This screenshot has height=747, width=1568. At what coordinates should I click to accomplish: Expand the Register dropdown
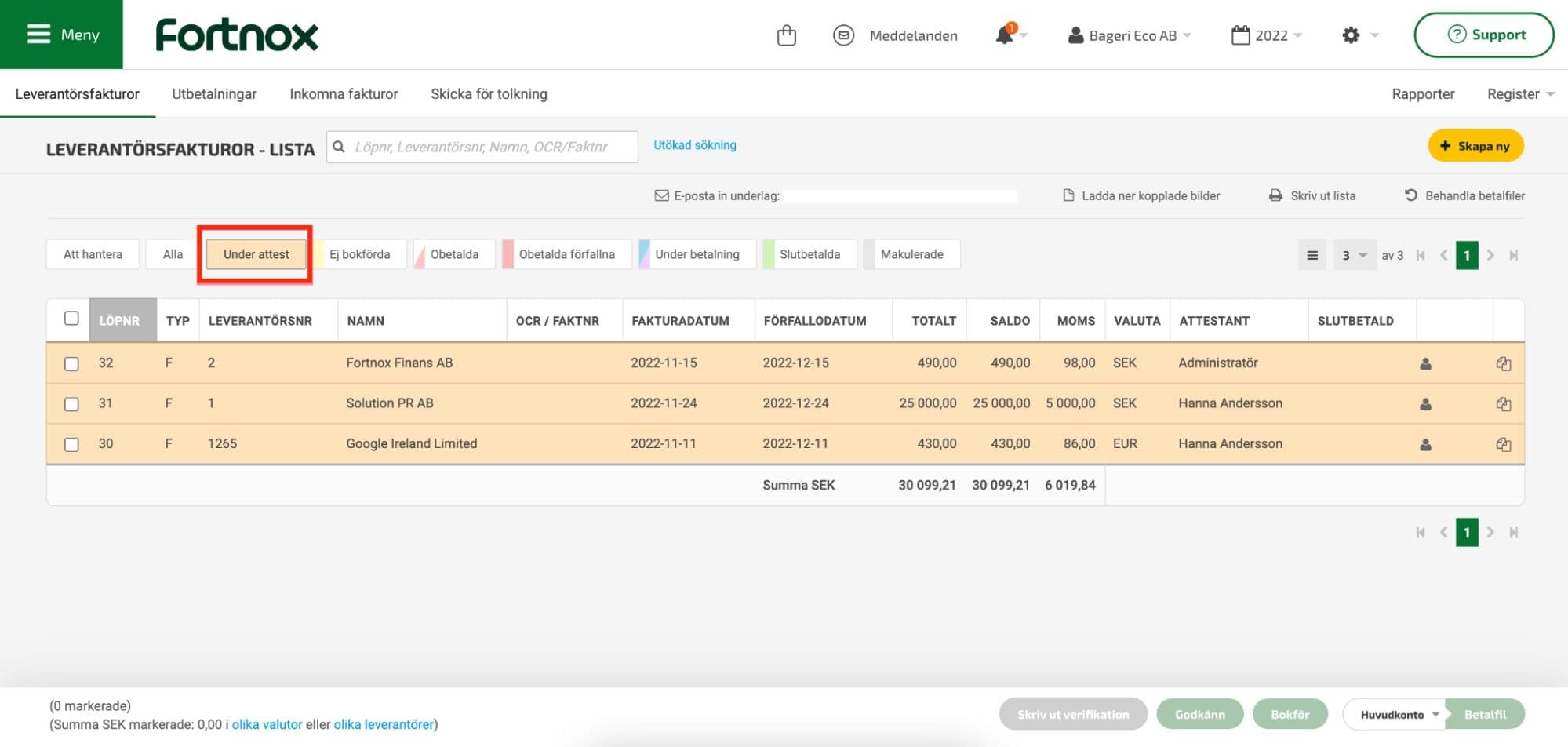coord(1520,94)
